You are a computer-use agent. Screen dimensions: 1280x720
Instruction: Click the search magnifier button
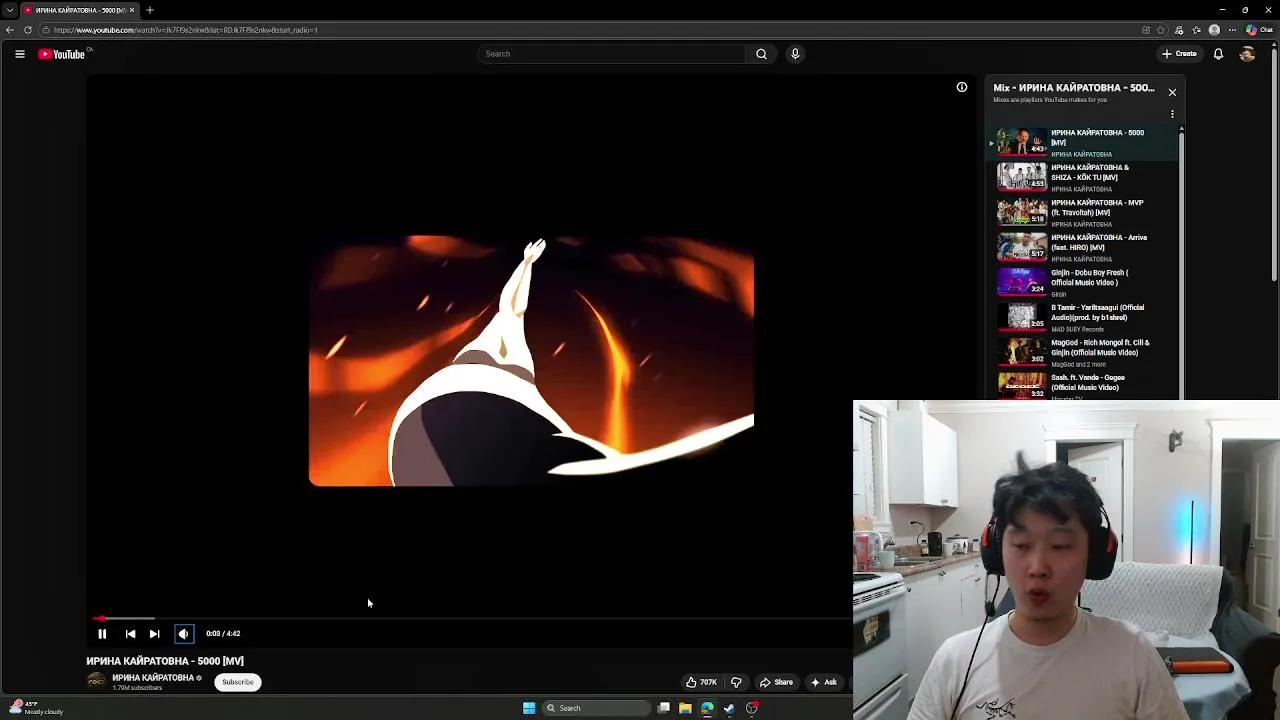[761, 54]
